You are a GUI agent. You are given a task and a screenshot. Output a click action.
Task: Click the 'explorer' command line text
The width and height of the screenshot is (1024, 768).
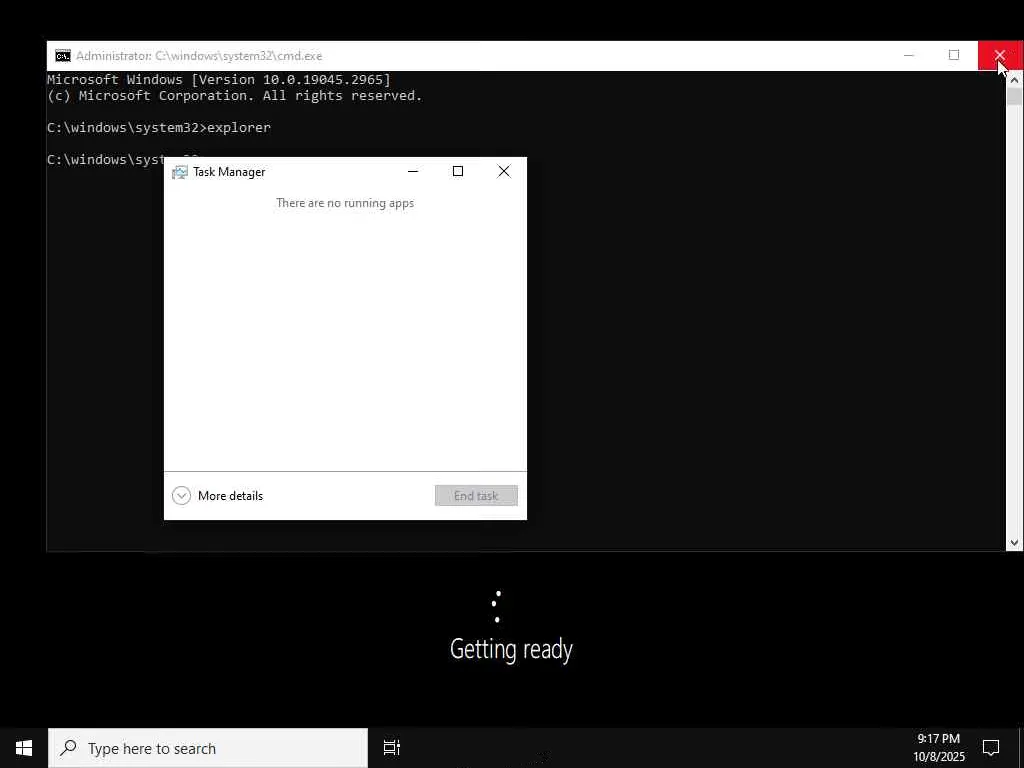[238, 127]
